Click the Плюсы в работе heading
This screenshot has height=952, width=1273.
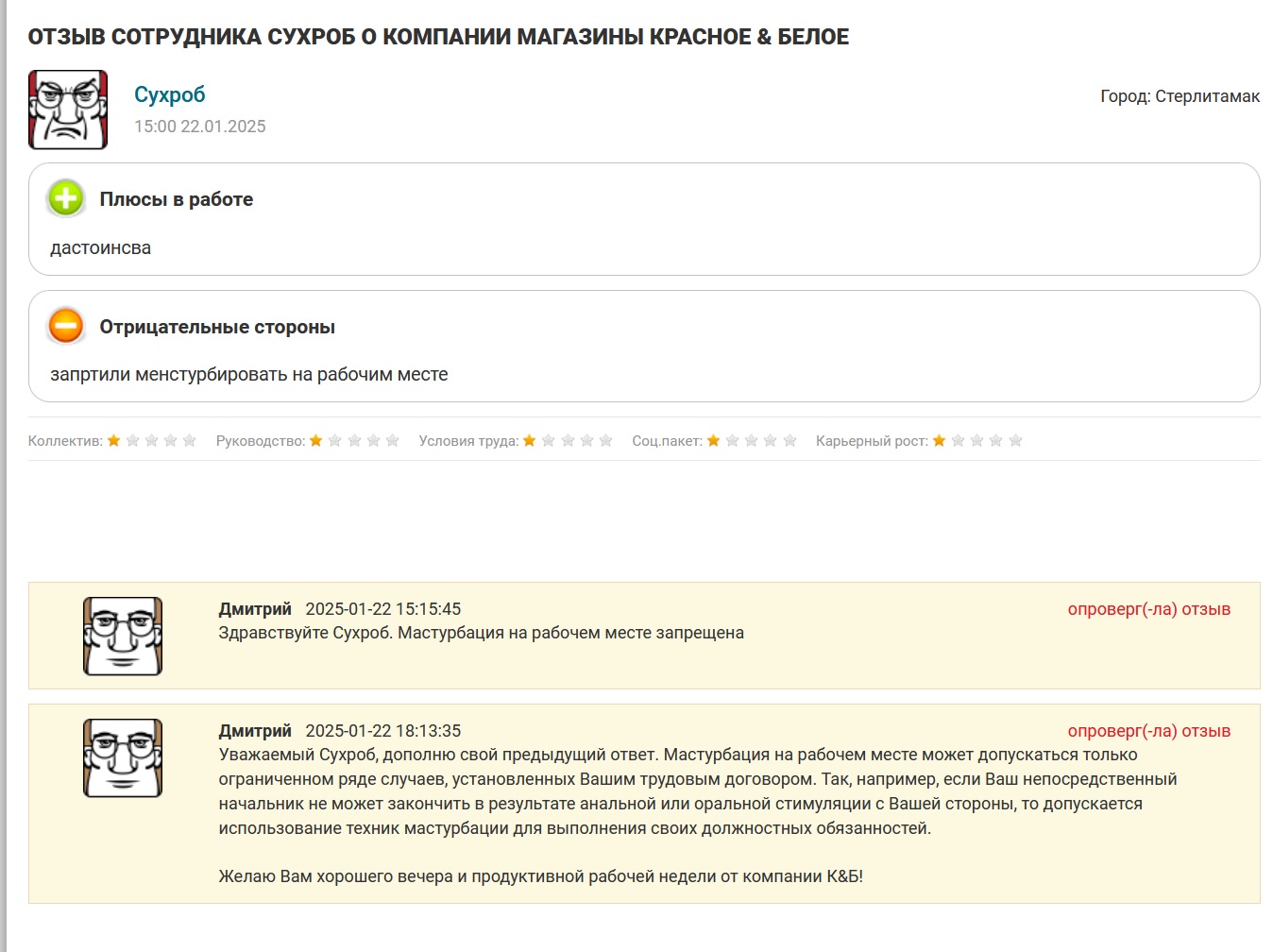pos(177,199)
